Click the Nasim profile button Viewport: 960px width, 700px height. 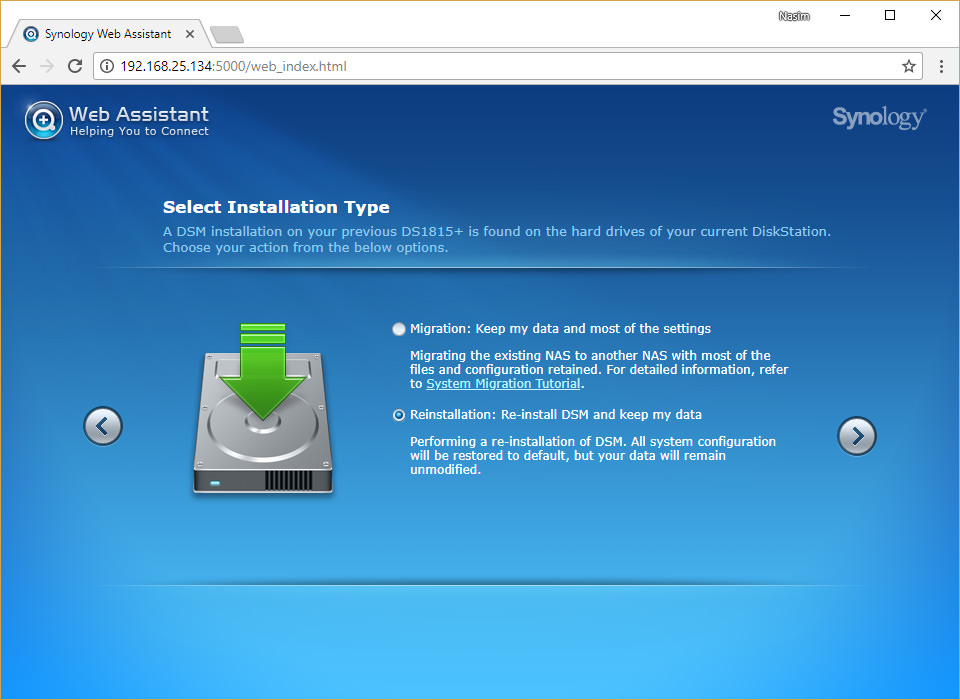coord(794,16)
